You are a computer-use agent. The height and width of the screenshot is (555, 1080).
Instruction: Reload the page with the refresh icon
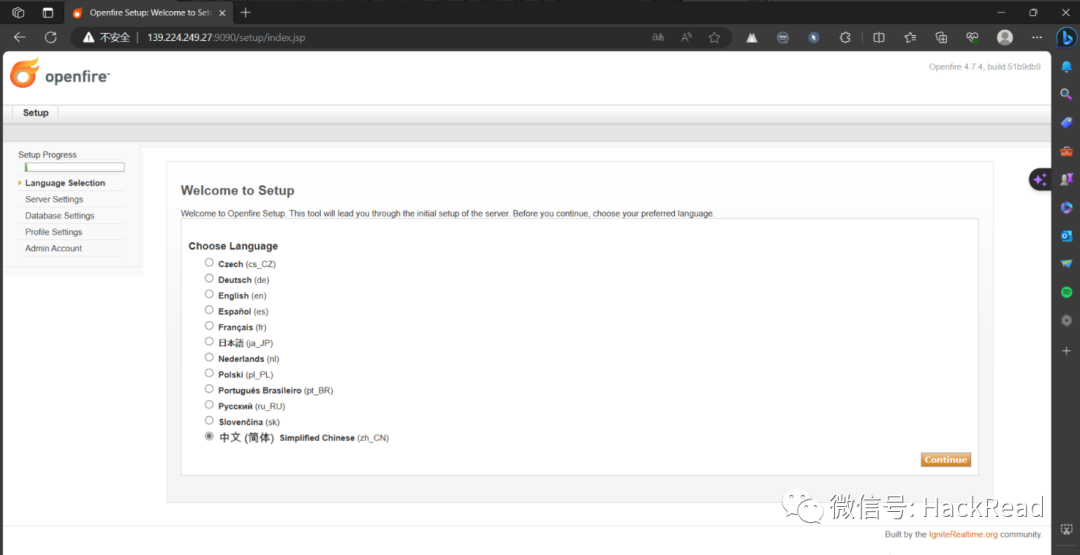tap(50, 37)
